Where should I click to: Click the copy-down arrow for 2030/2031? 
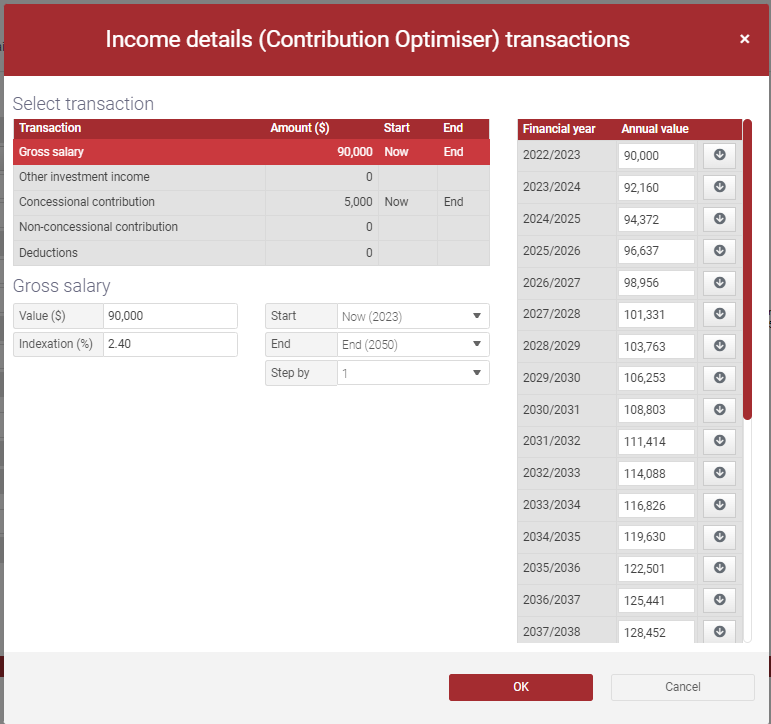(x=719, y=410)
